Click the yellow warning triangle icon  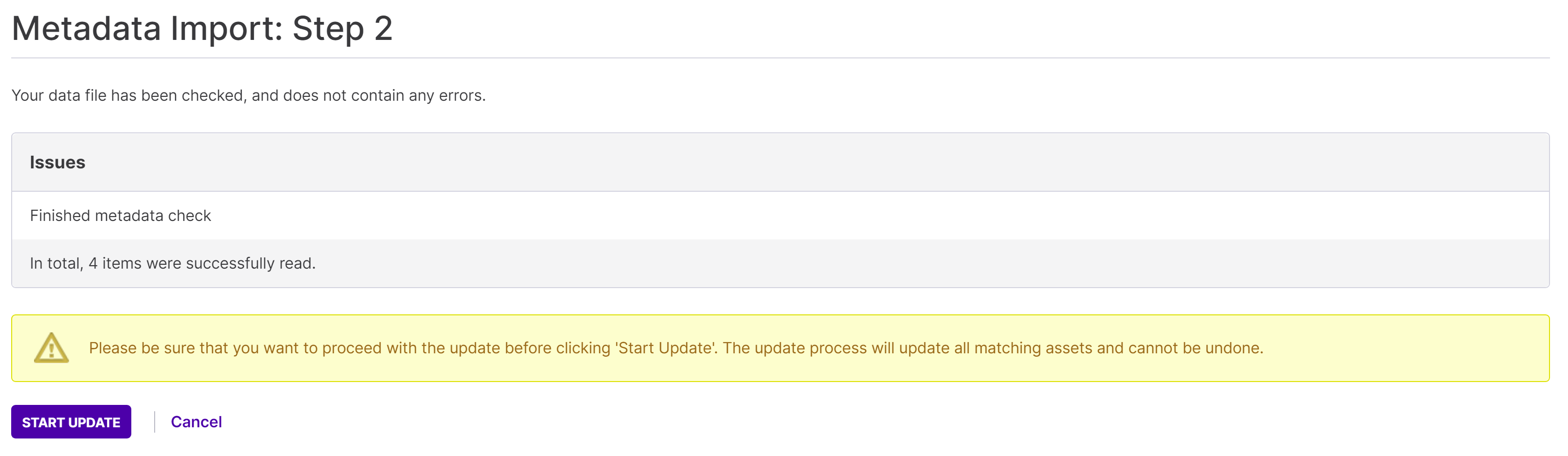coord(51,347)
